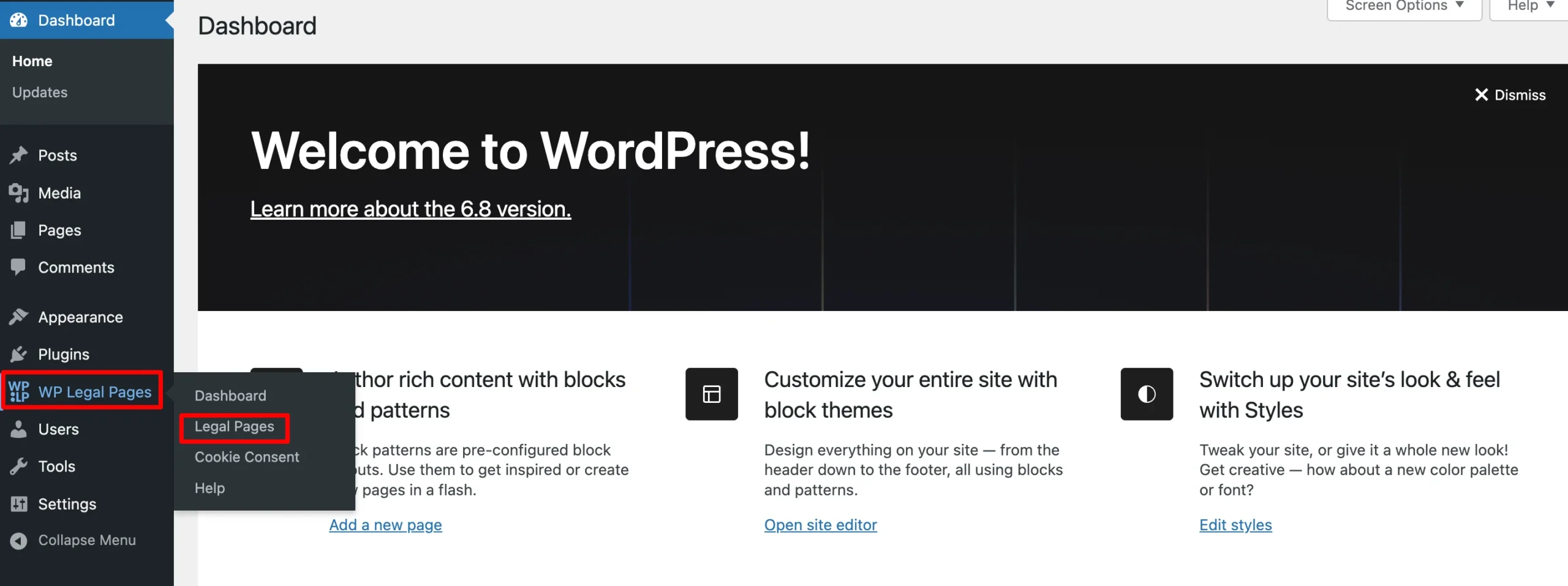Open the Users menu
Screen dimensions: 1568x586
87,429
